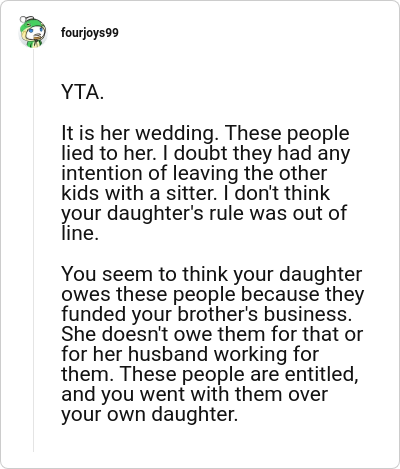This screenshot has height=469, width=400.
Task: Click the line 'funded your brother's business.'
Action: (x=207, y=315)
